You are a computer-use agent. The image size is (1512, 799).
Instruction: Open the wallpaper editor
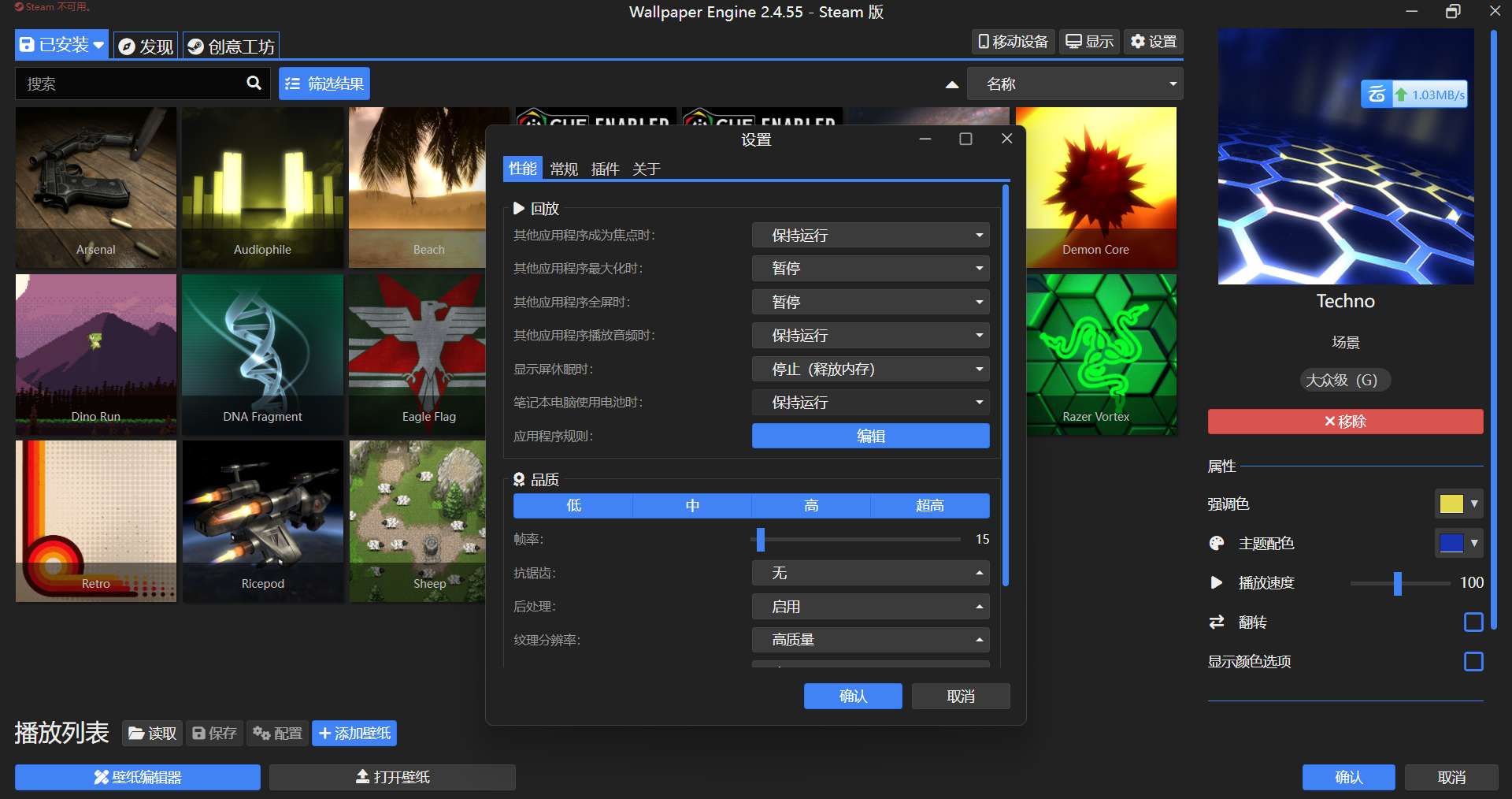pos(138,777)
